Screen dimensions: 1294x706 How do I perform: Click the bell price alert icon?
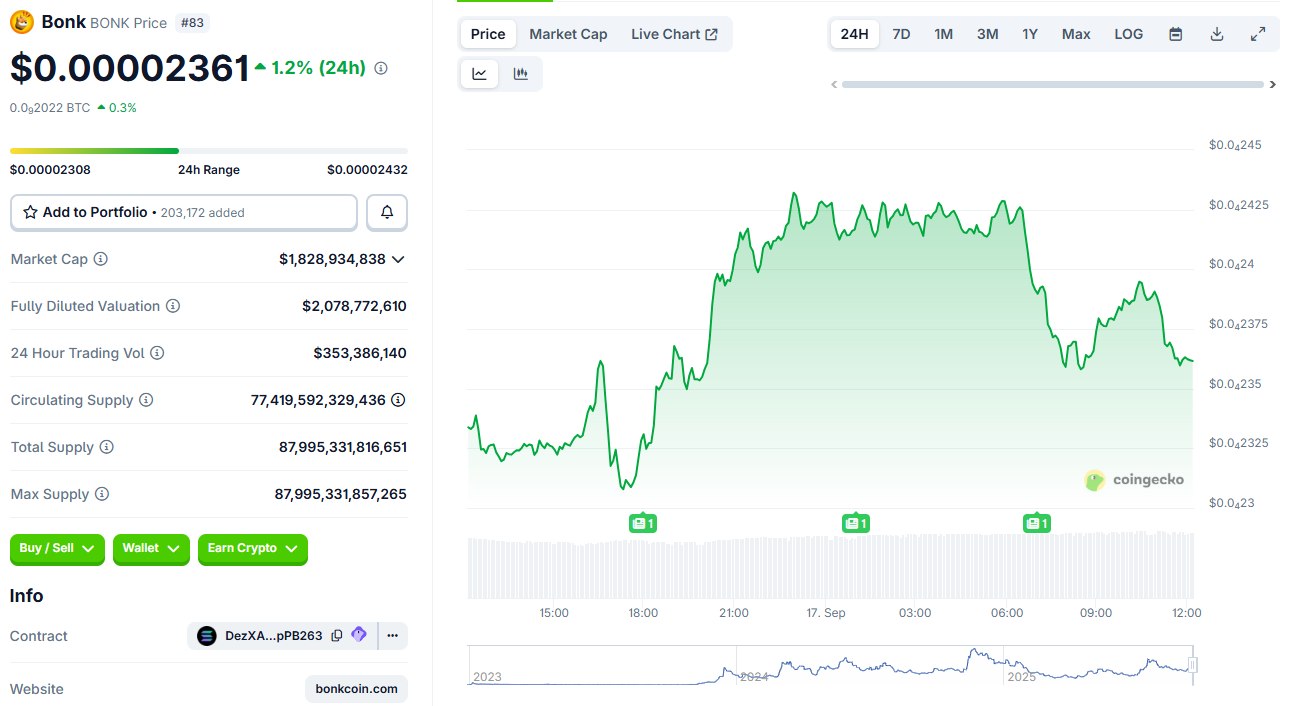pos(387,212)
